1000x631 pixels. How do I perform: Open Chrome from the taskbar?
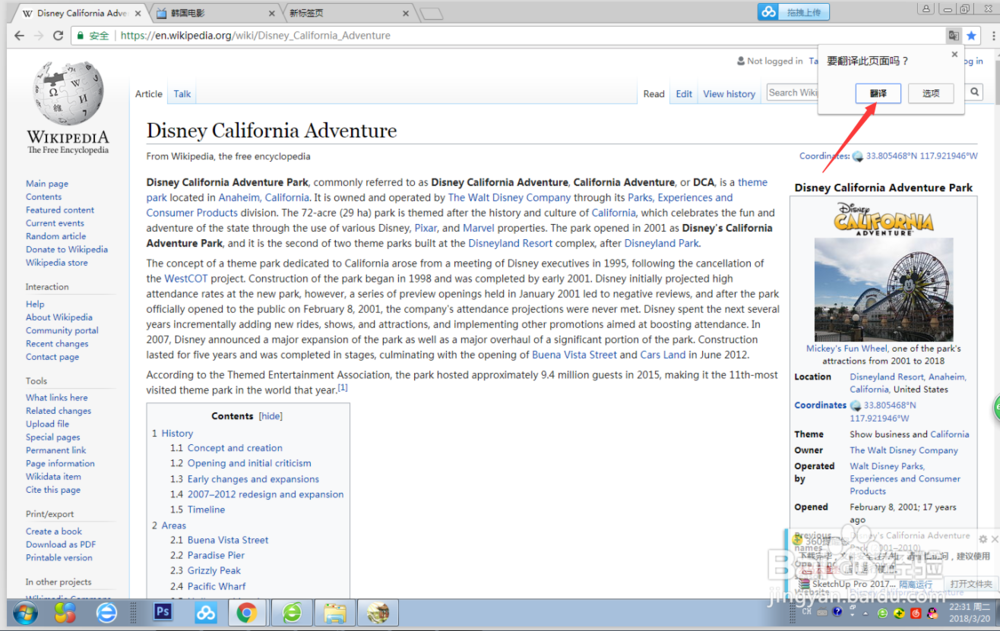247,613
